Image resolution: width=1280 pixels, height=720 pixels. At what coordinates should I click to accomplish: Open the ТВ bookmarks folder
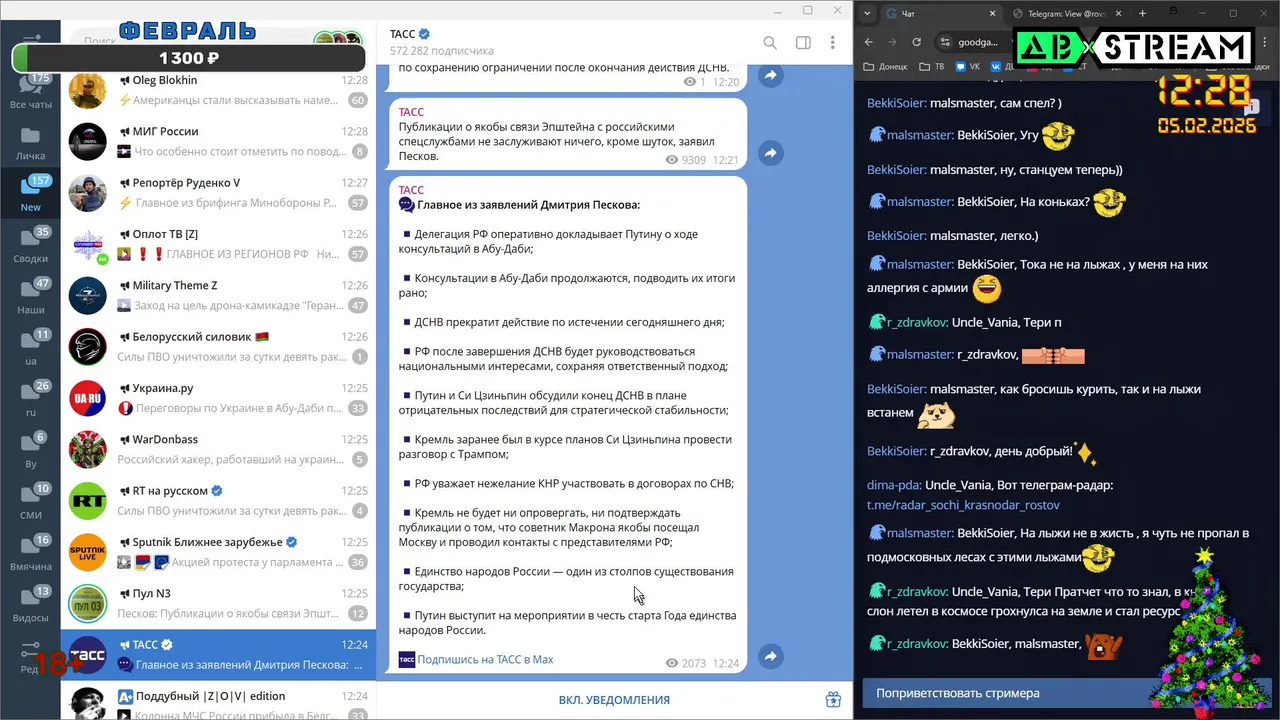pyautogui.click(x=931, y=67)
